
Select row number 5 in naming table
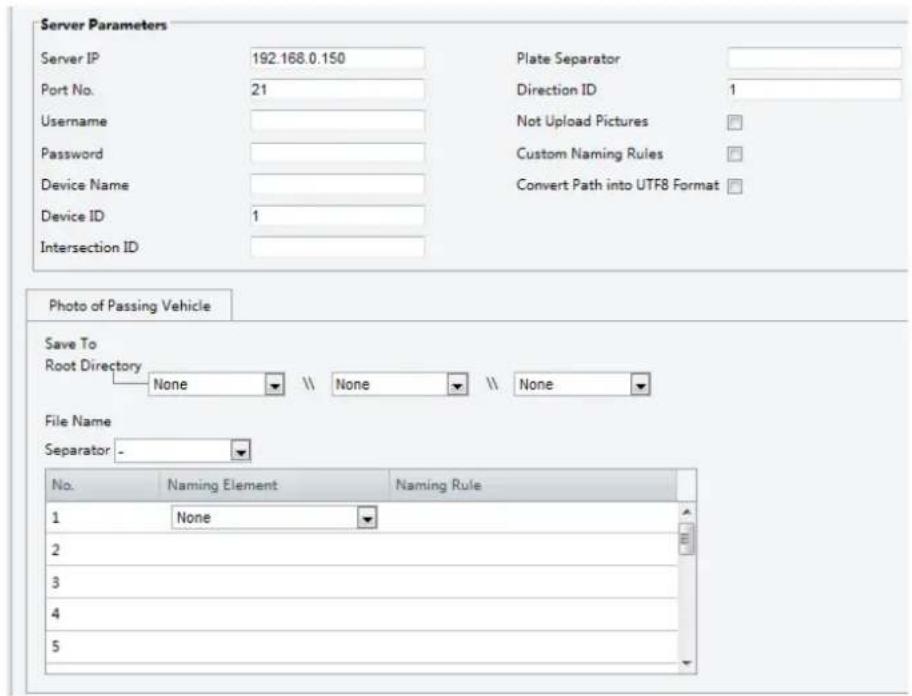point(362,646)
